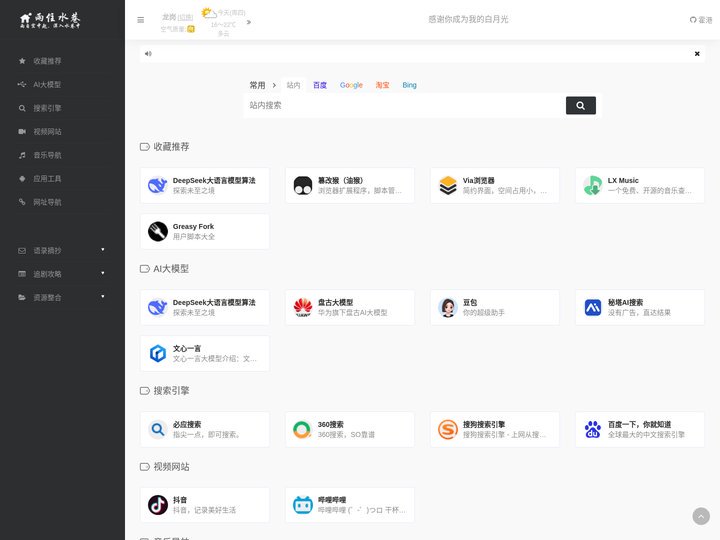The image size is (720, 540).
Task: Click the 感谢你成为我的白月光 header text
Action: pyautogui.click(x=468, y=19)
